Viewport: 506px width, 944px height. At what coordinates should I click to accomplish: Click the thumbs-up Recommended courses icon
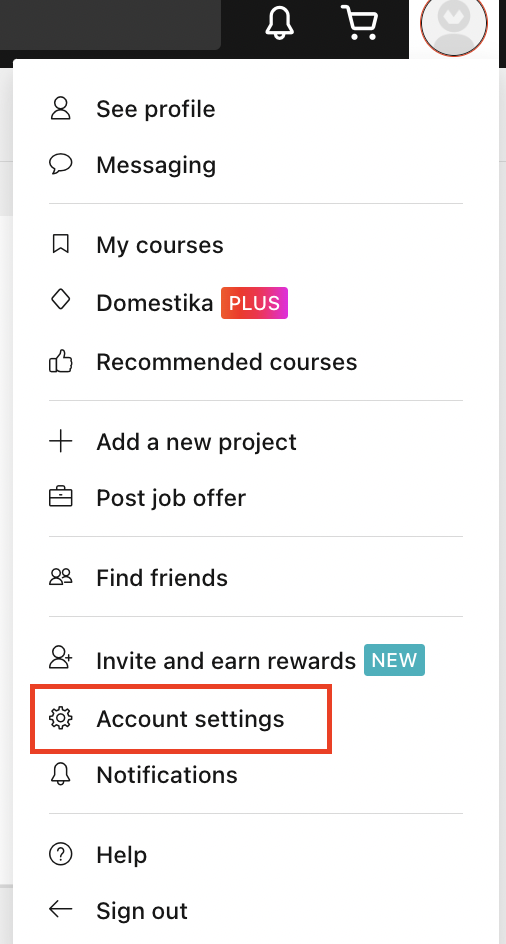(x=60, y=362)
